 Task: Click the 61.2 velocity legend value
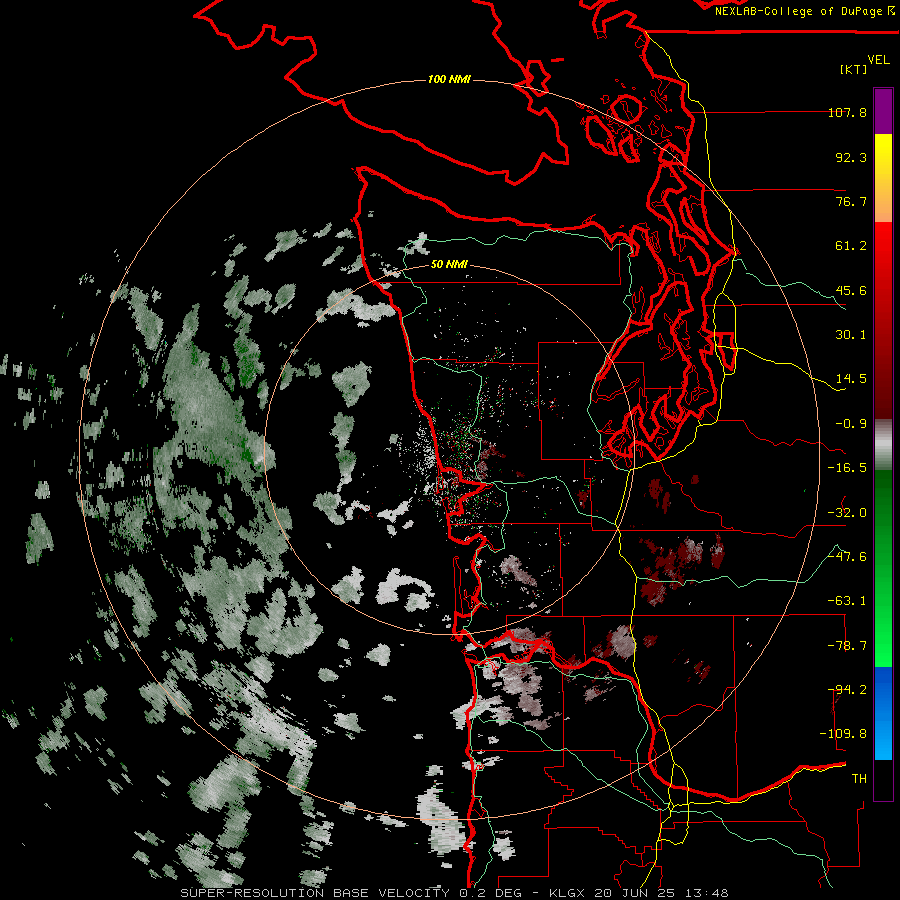tap(851, 246)
